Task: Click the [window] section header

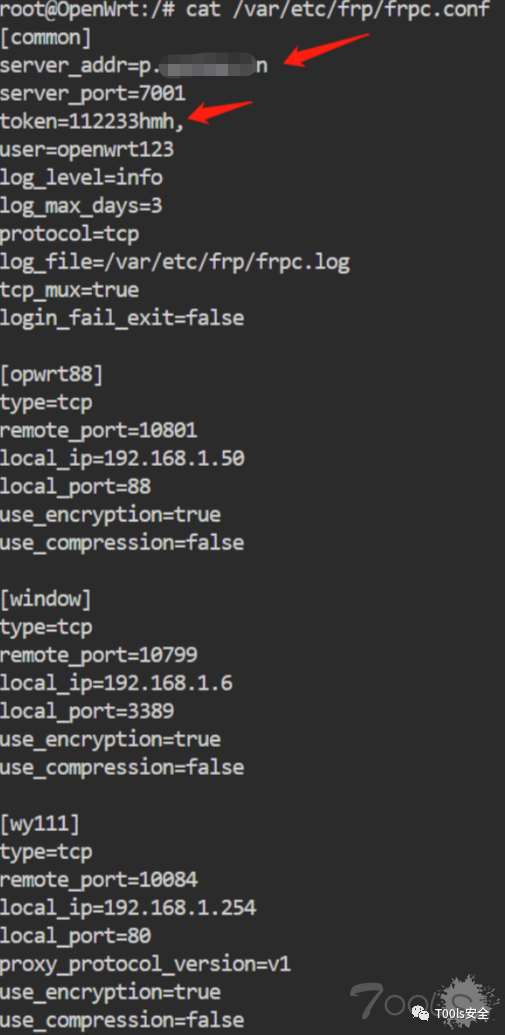Action: pyautogui.click(x=46, y=599)
